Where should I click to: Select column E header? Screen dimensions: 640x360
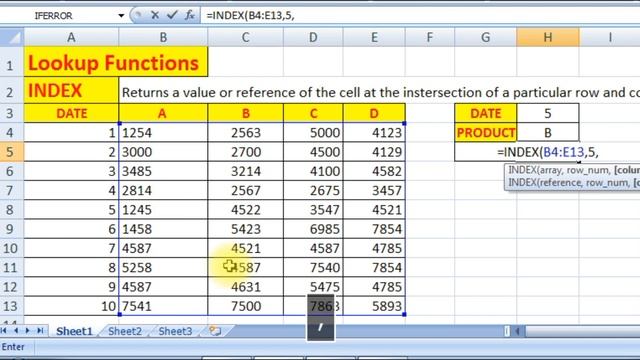(x=374, y=38)
